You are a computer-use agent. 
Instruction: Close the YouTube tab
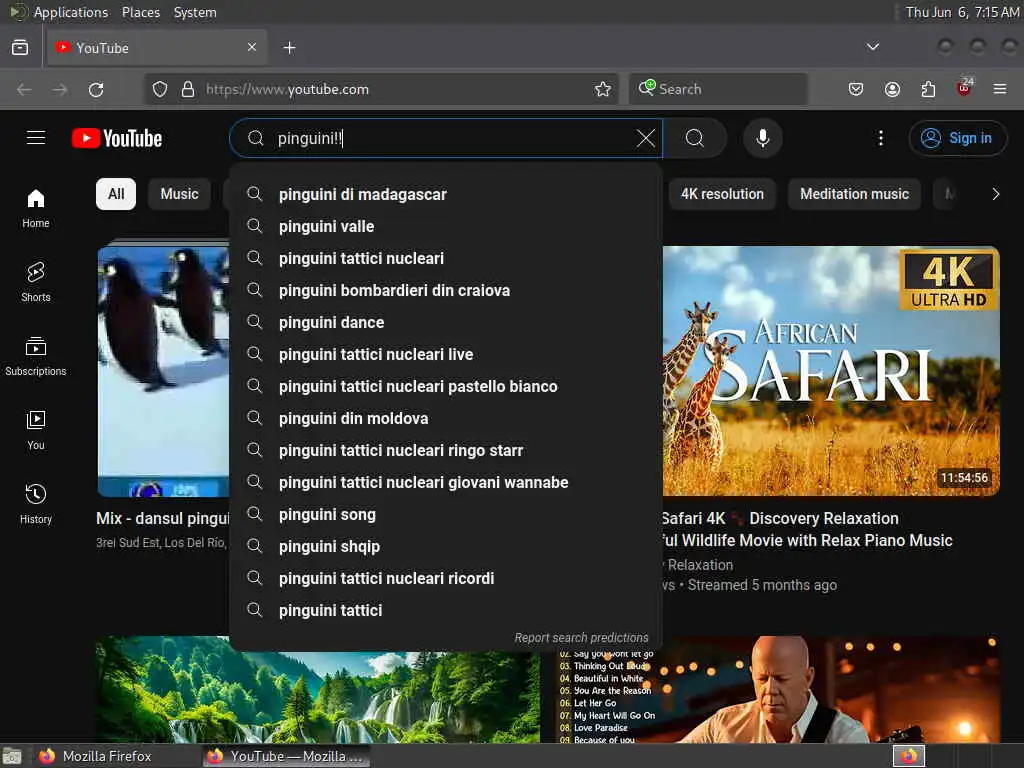click(x=251, y=47)
